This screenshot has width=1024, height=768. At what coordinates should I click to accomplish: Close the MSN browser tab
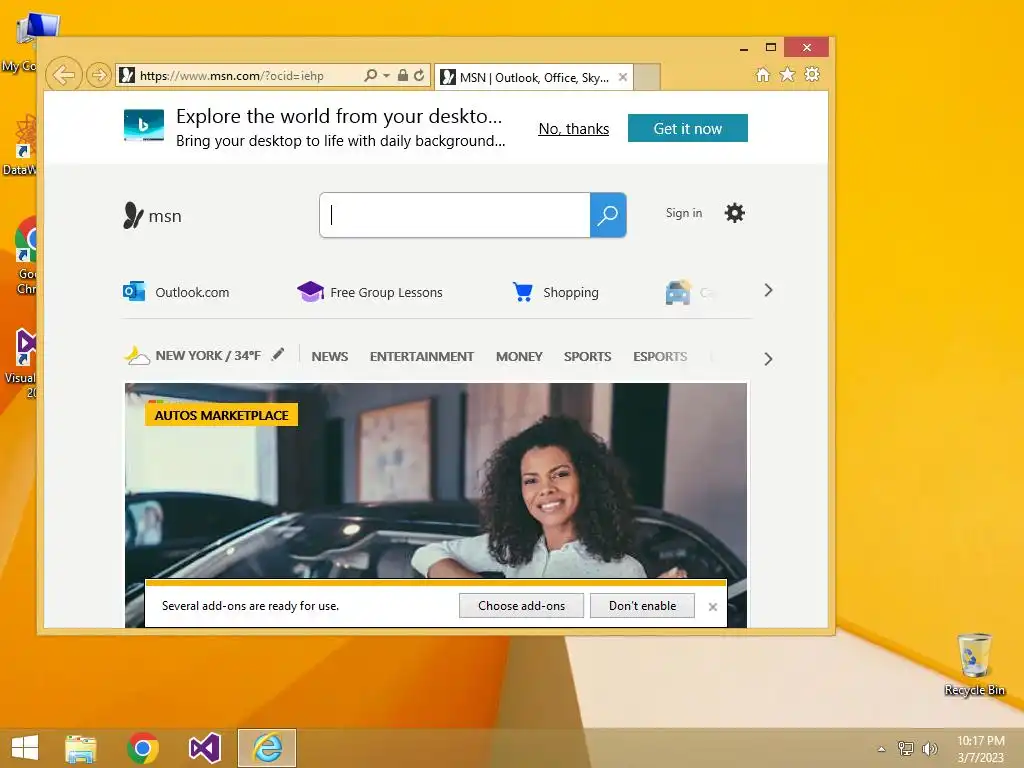[x=623, y=77]
